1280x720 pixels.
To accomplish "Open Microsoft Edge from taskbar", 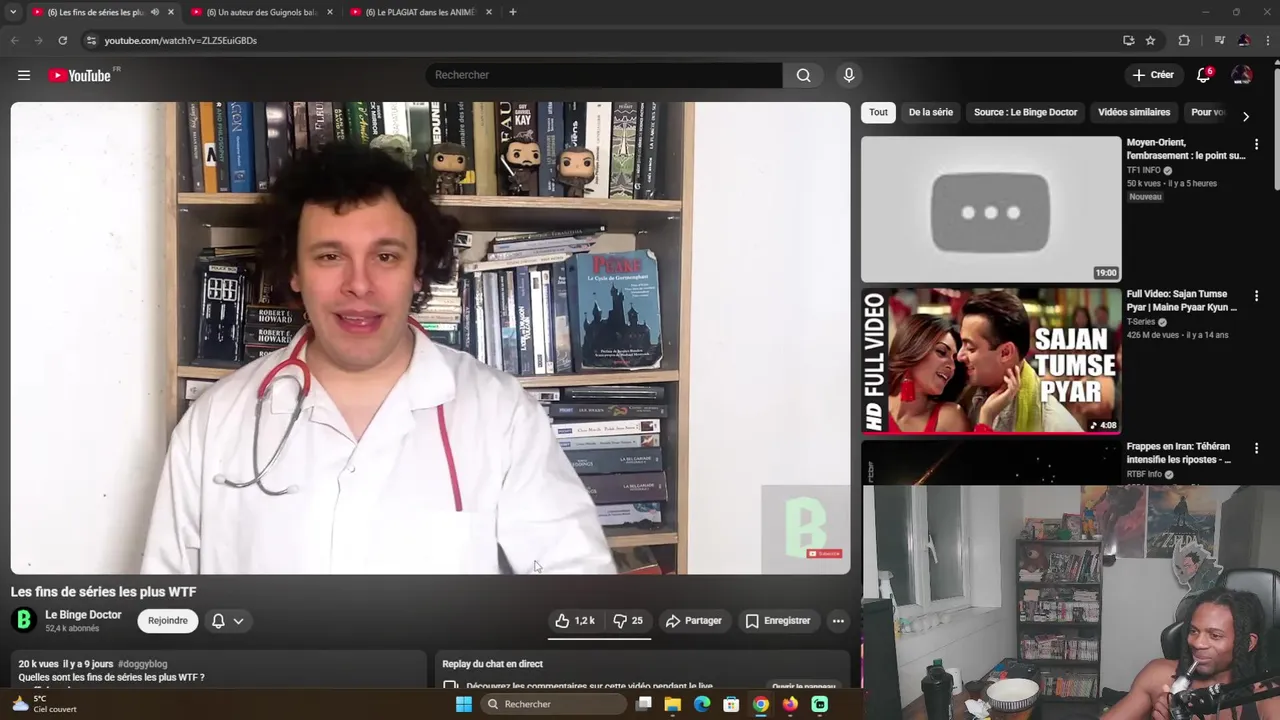I will click(x=702, y=704).
